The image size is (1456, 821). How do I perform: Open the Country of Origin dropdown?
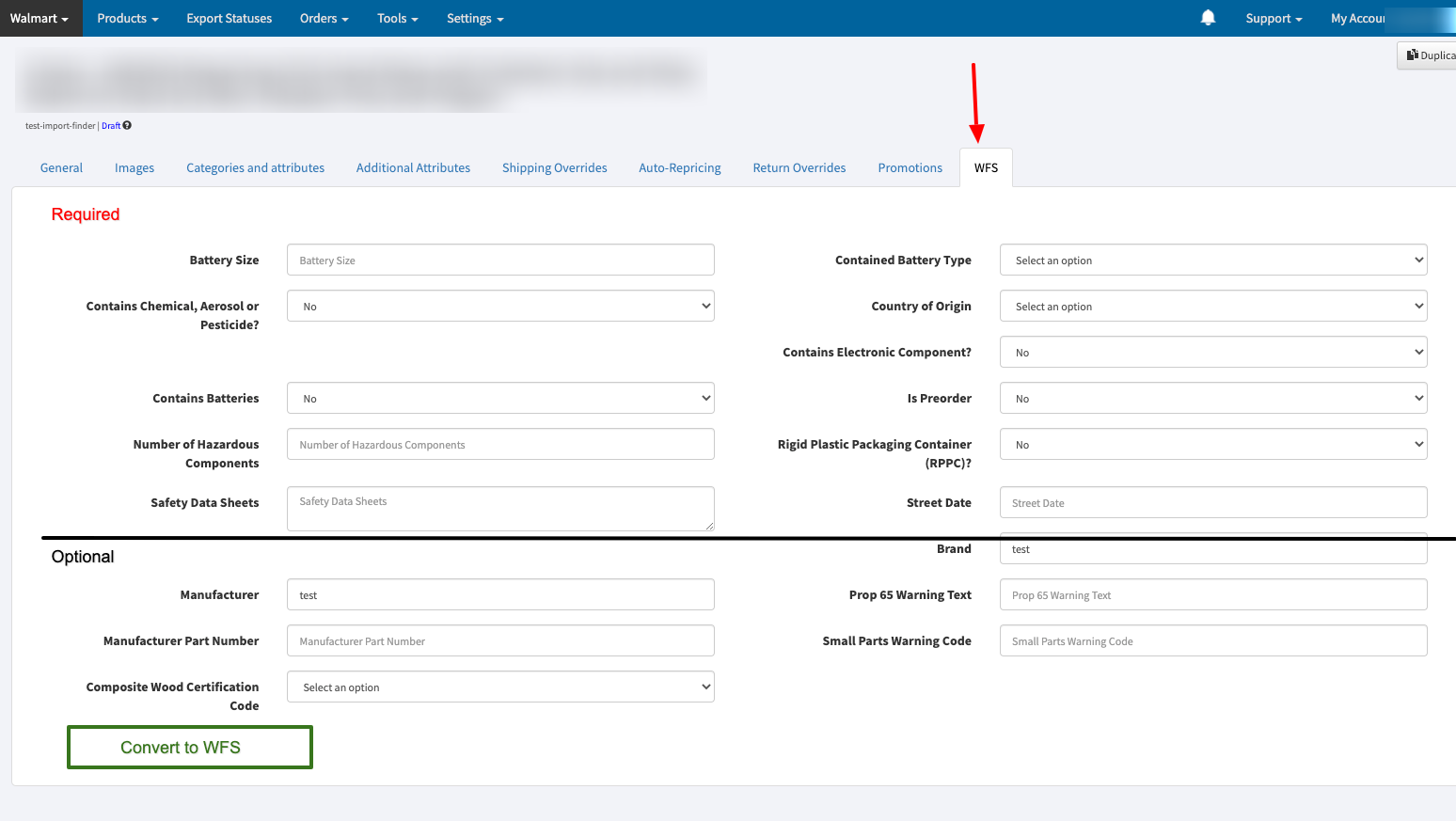pyautogui.click(x=1212, y=306)
